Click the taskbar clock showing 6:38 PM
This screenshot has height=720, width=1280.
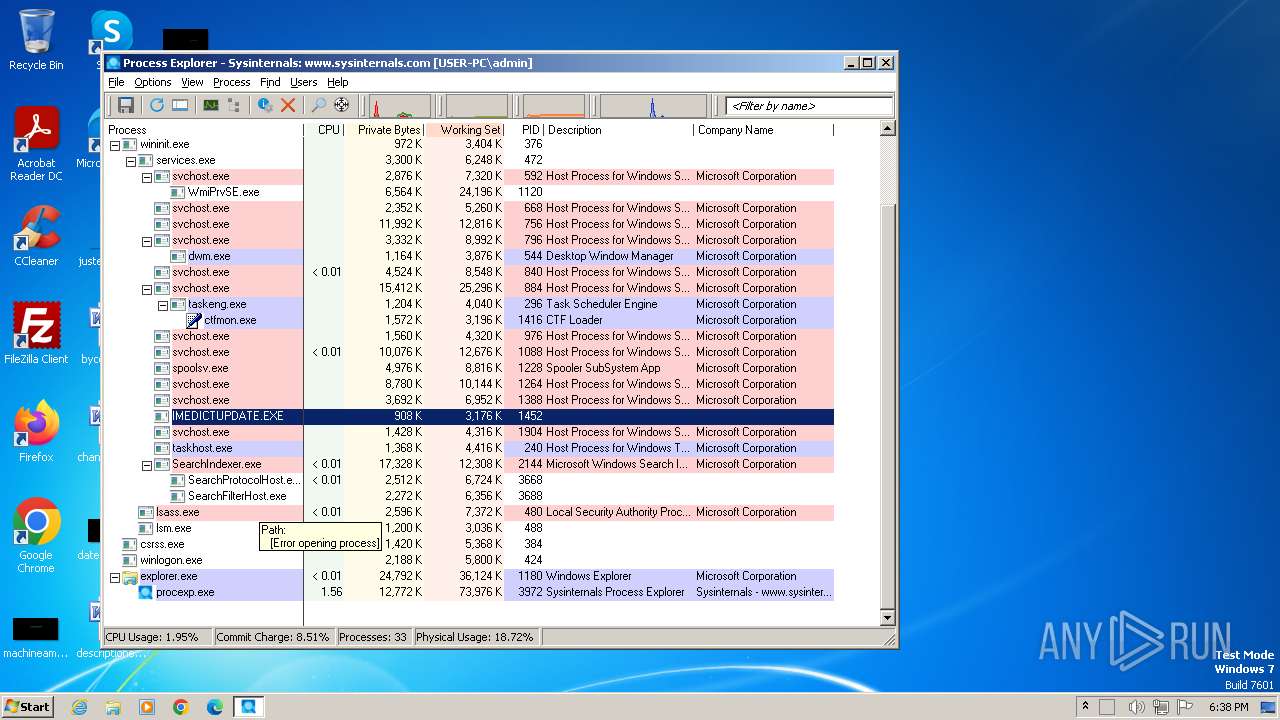pyautogui.click(x=1228, y=707)
